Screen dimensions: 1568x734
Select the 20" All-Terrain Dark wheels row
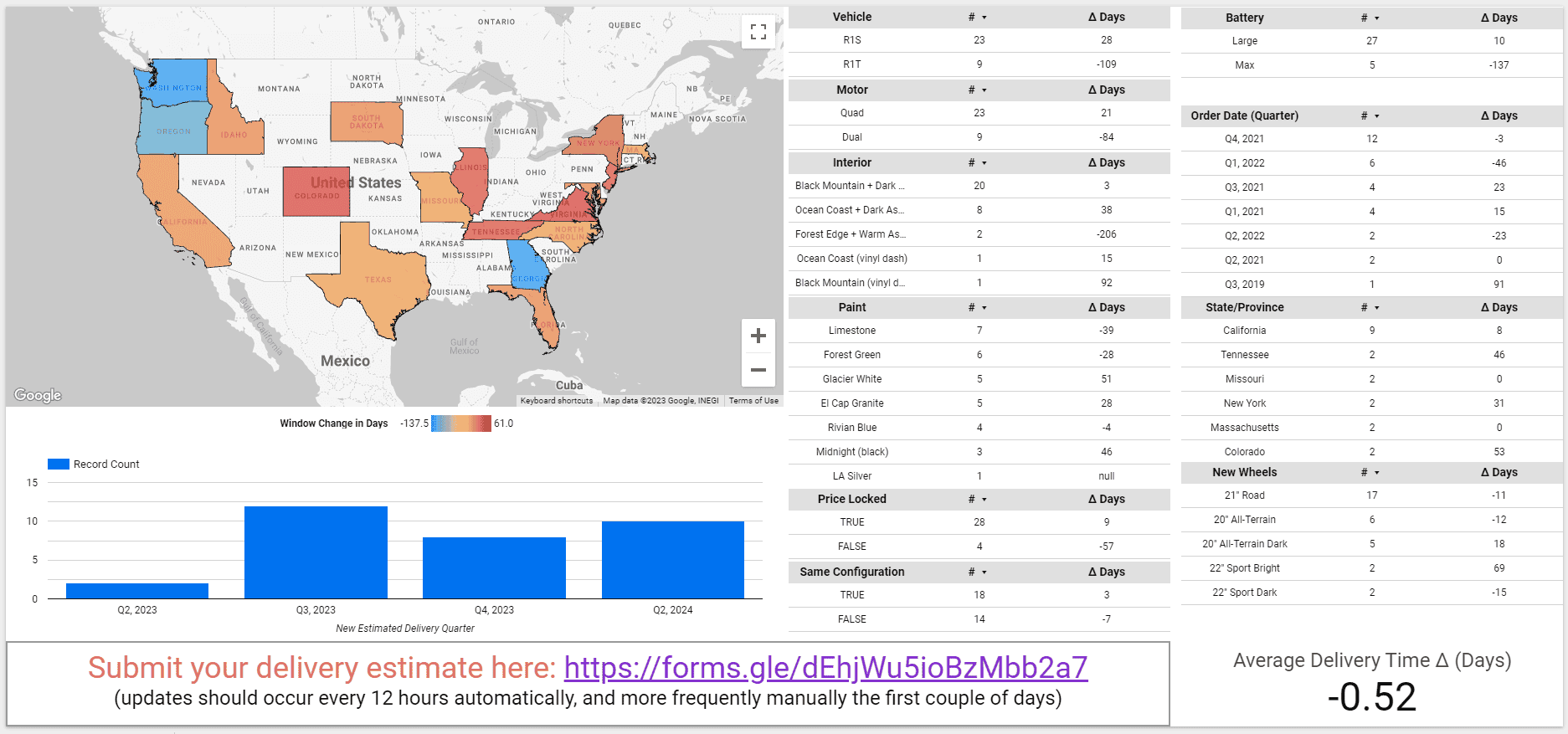1372,544
